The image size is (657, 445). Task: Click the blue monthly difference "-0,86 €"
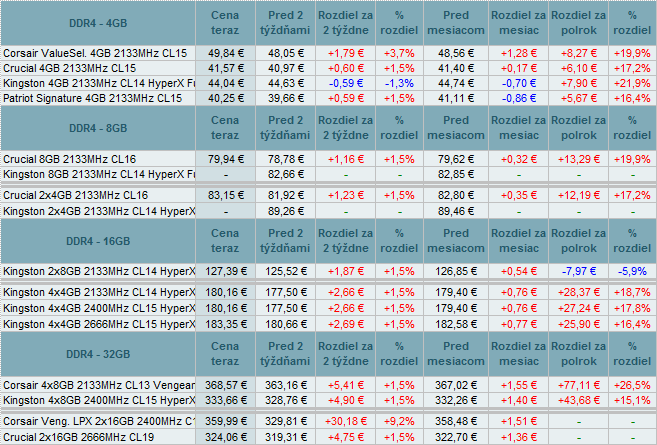(x=519, y=98)
